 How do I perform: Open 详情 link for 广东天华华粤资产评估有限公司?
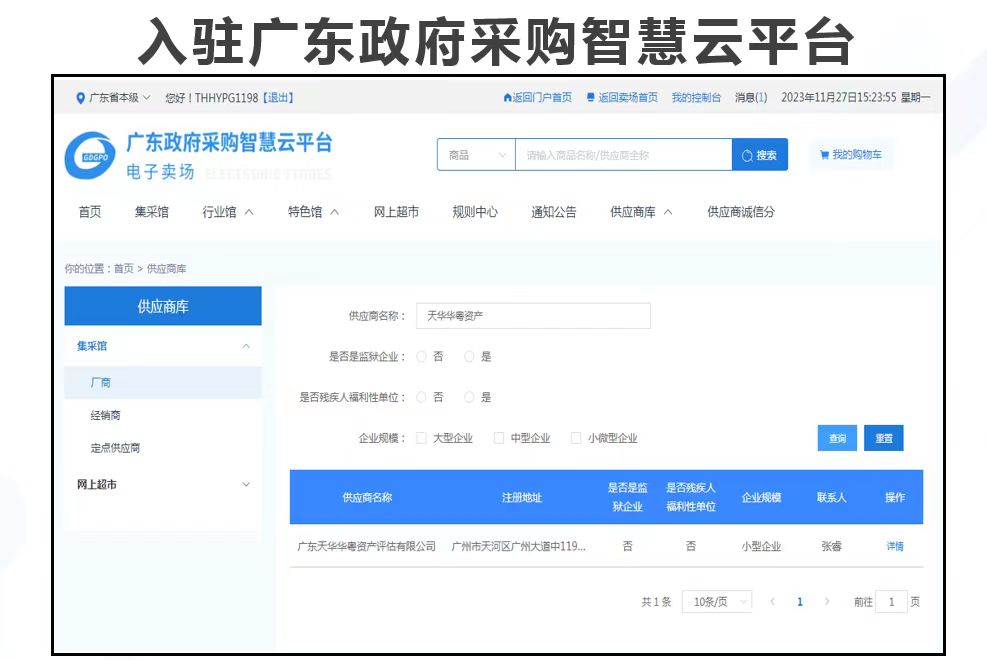pos(894,547)
